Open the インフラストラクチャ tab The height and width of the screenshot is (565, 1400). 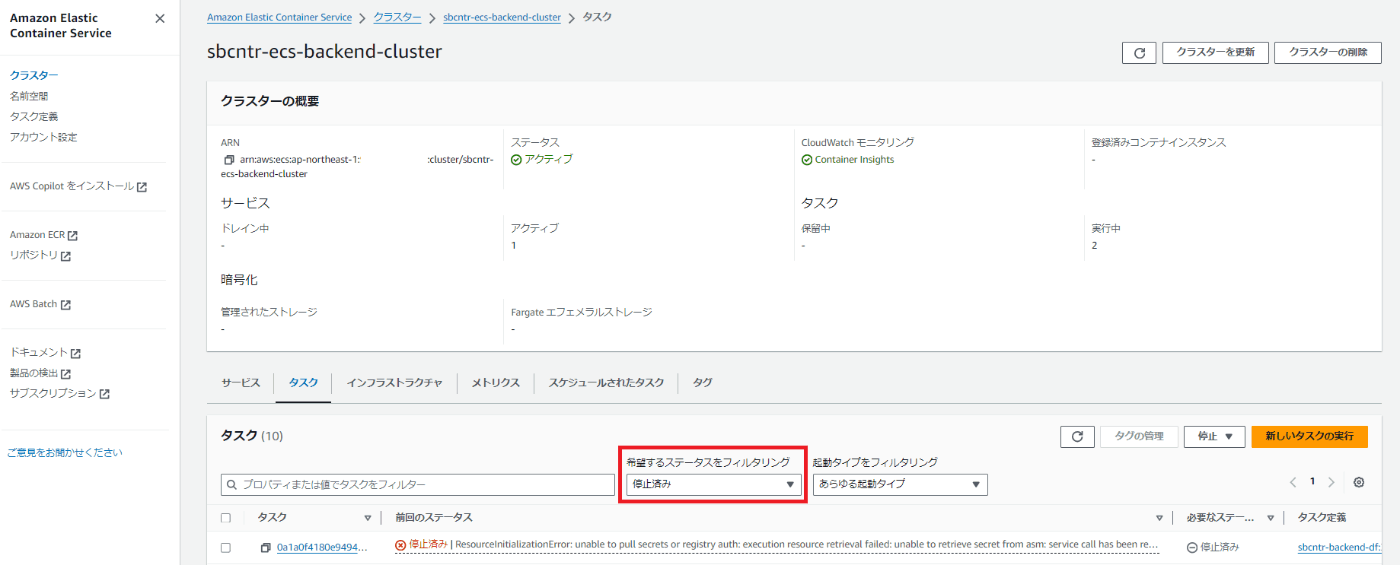(x=394, y=383)
